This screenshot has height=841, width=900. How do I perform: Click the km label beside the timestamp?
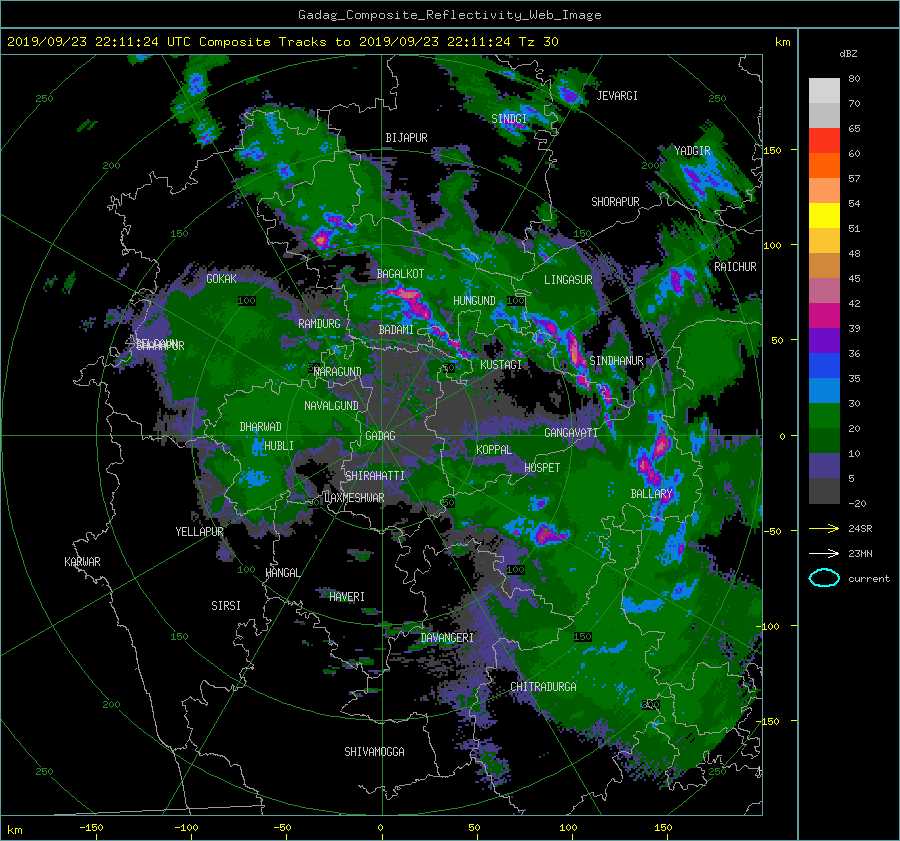click(782, 42)
